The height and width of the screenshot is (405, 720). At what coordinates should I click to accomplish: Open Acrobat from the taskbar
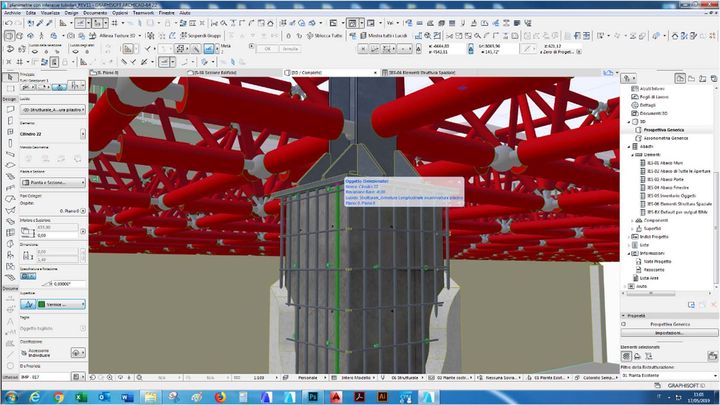[359, 396]
